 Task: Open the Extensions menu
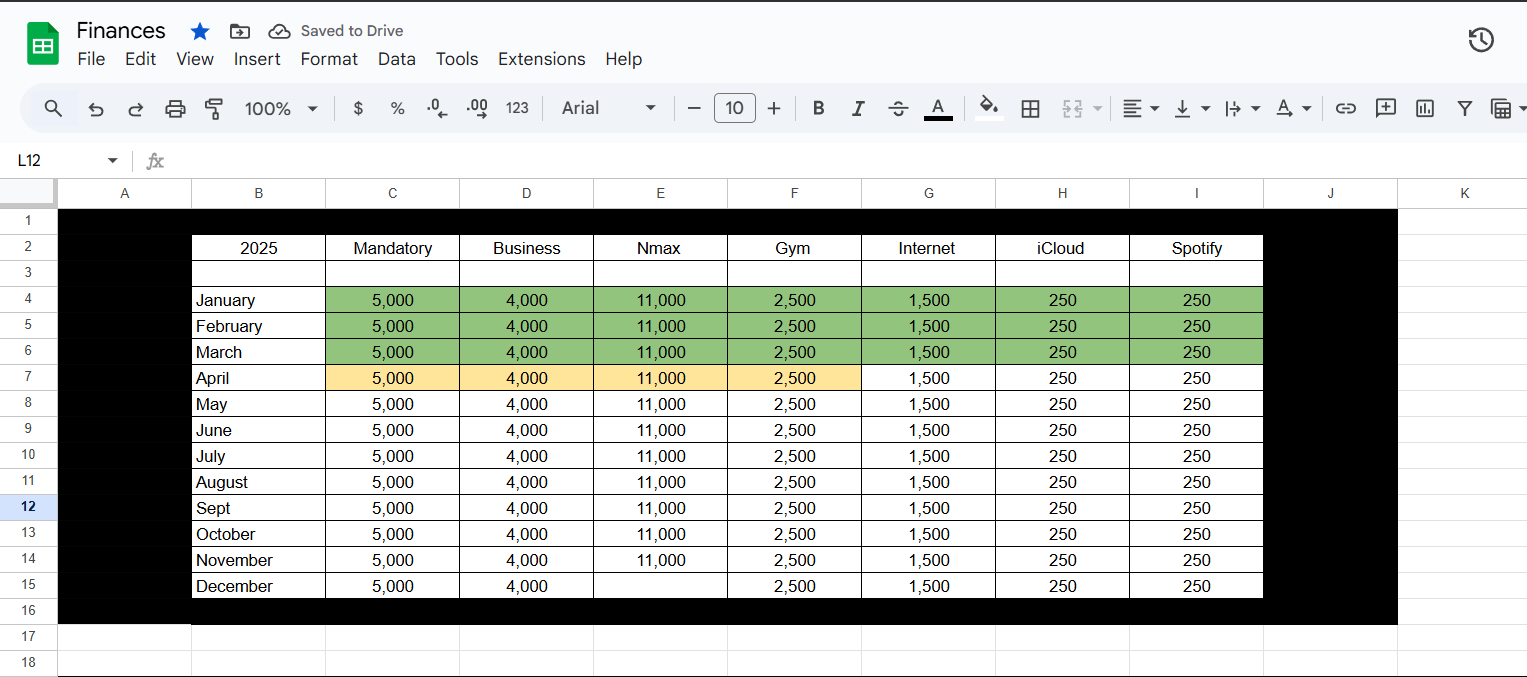pos(541,59)
